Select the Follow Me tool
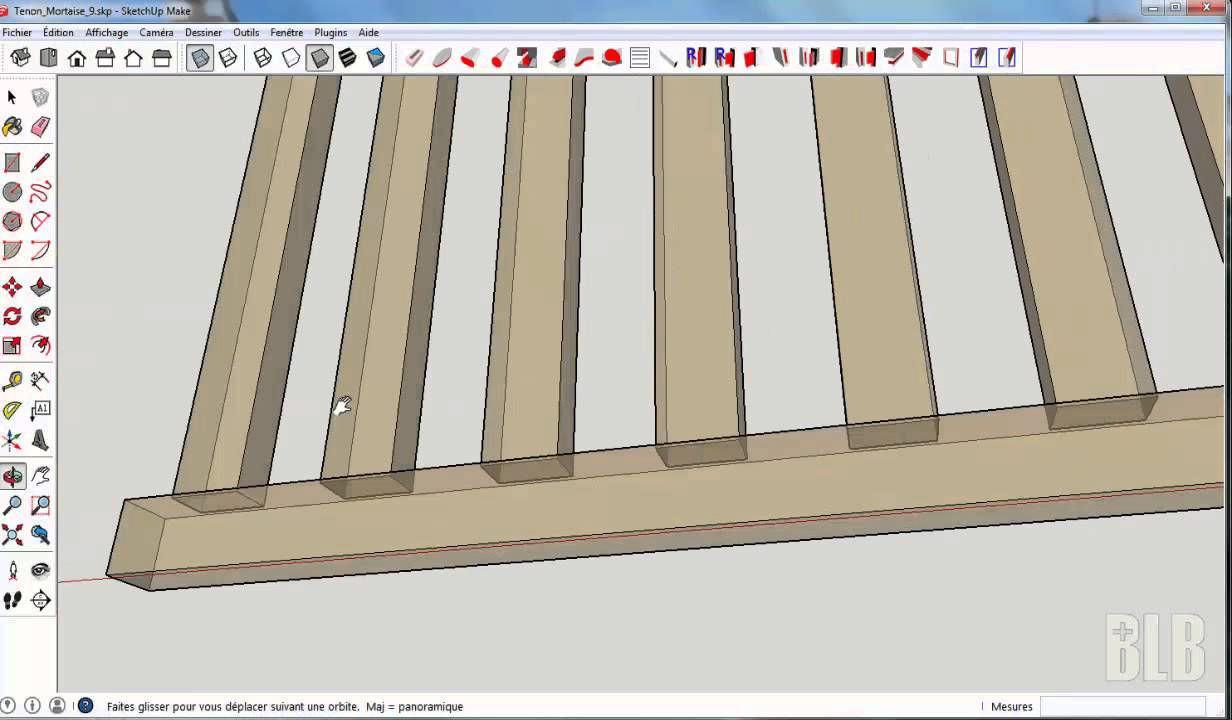Viewport: 1232px width, 720px height. coord(40,317)
